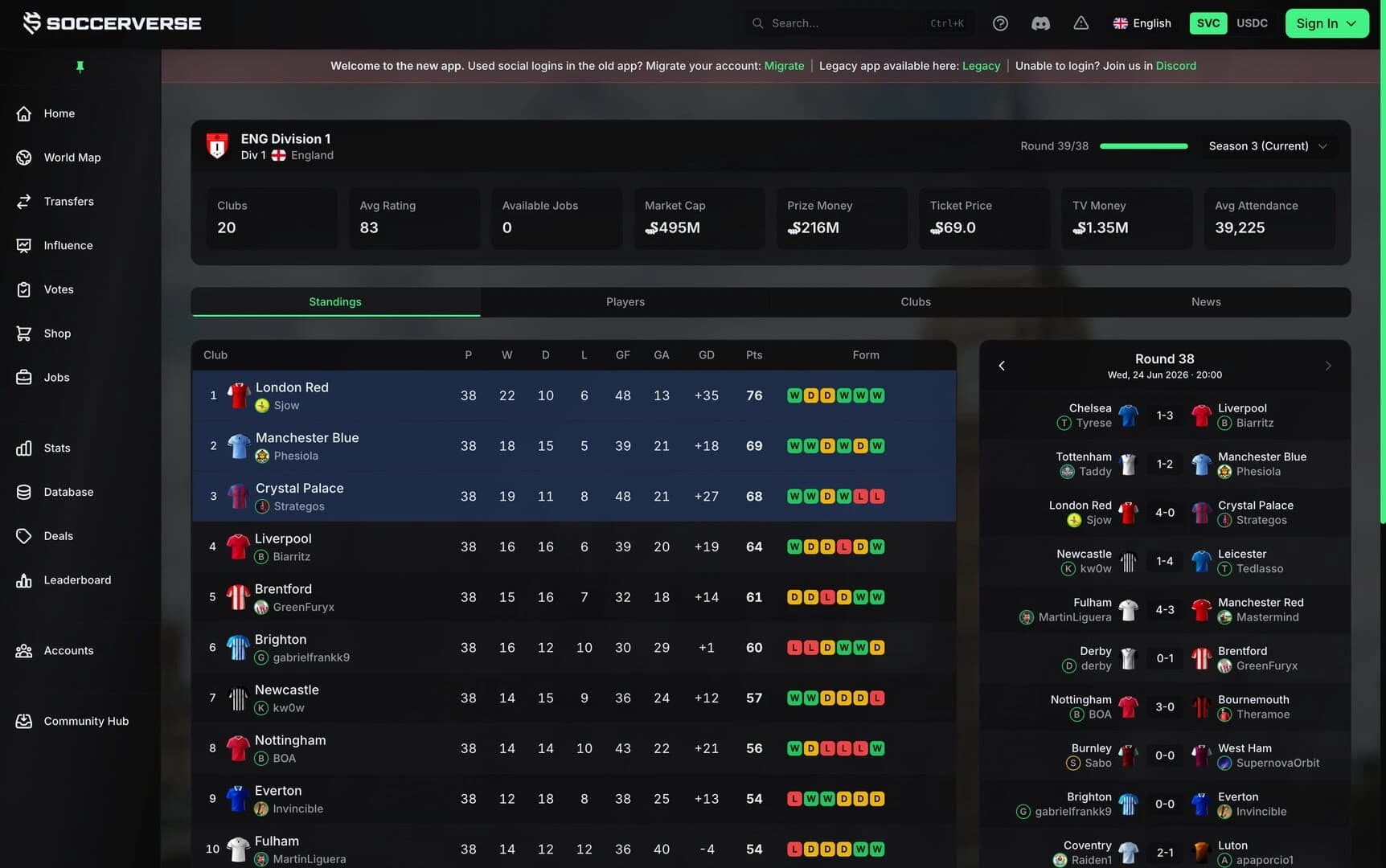Click Newcastle's striped jersey in standings
This screenshot has height=868, width=1386.
click(x=238, y=698)
